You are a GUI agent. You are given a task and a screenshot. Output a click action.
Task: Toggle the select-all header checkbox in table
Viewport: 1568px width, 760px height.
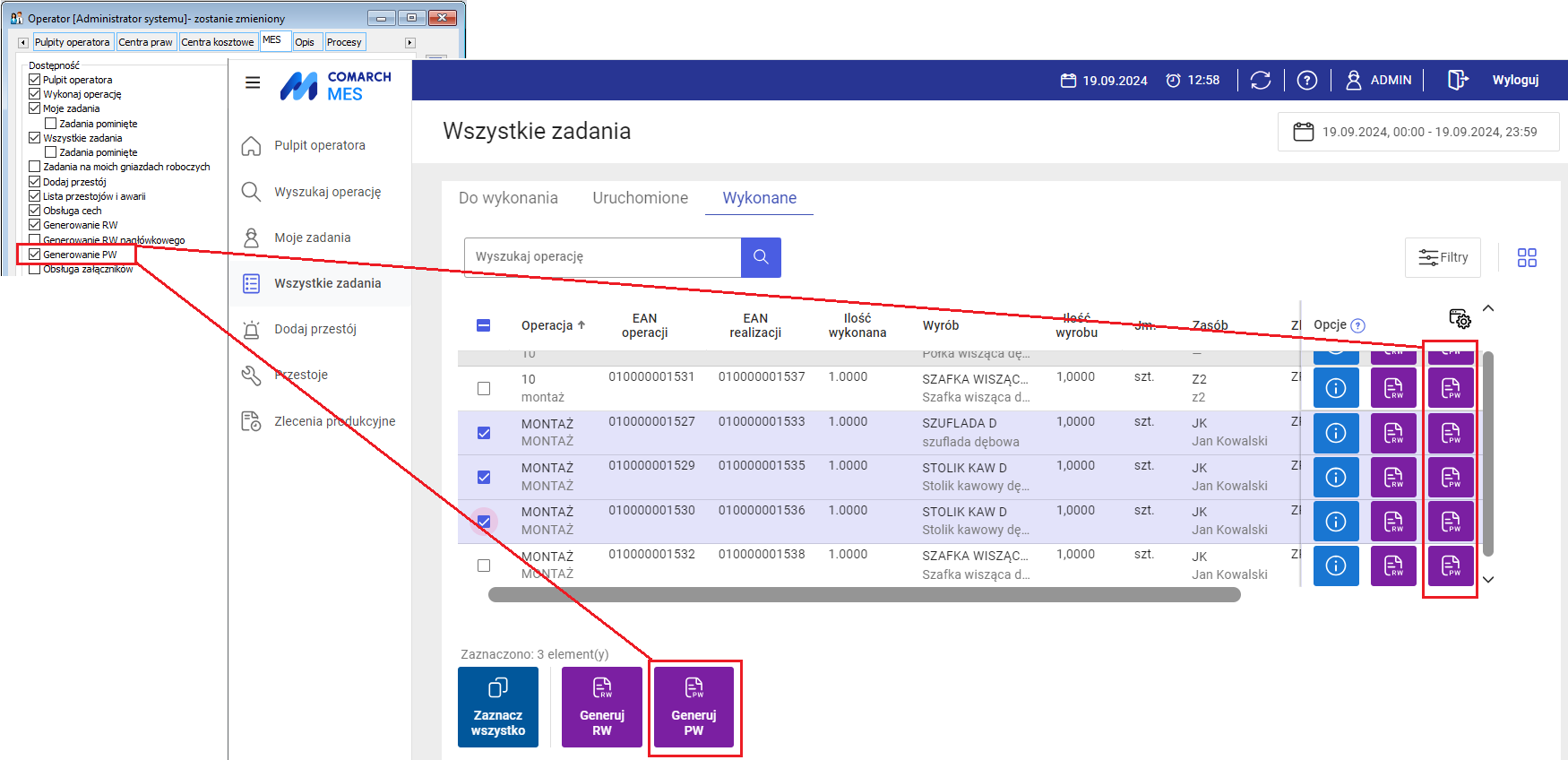[x=484, y=325]
